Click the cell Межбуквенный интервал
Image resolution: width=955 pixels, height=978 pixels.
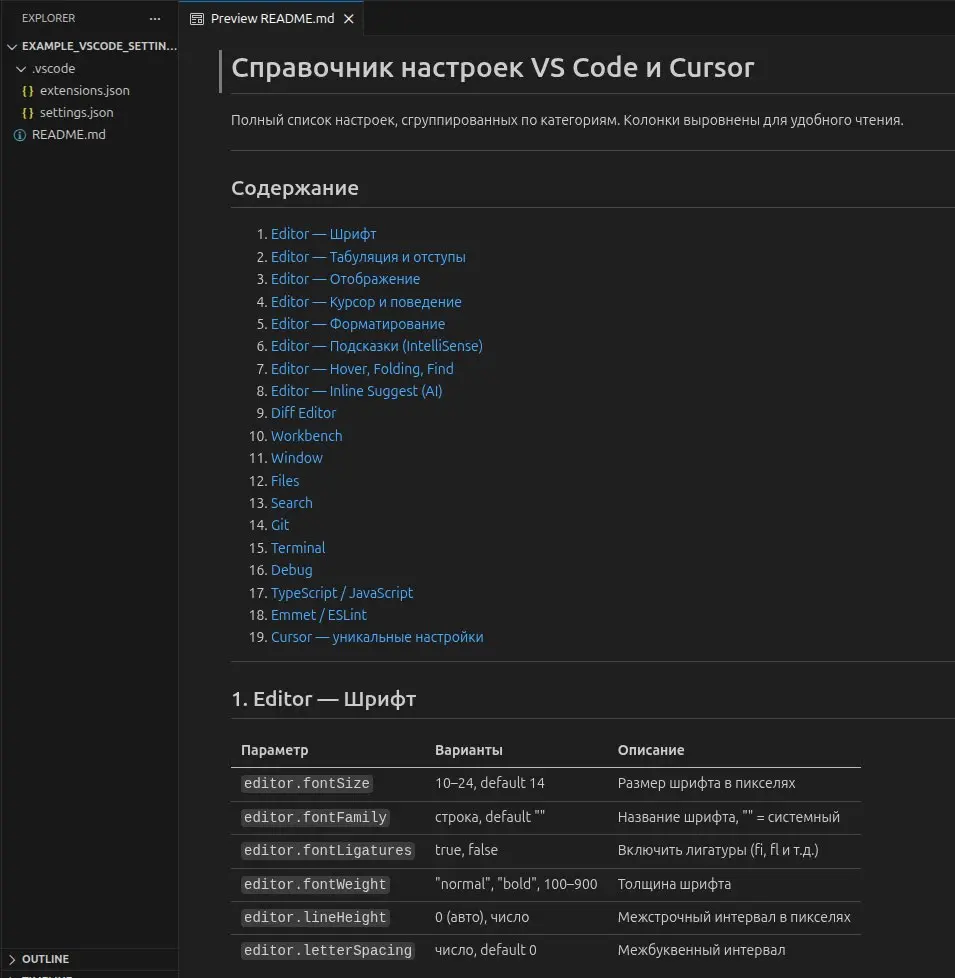[701, 951]
